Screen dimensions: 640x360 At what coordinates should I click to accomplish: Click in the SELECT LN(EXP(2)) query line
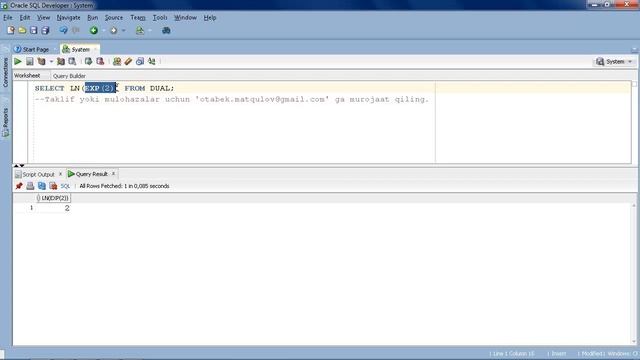pos(104,88)
